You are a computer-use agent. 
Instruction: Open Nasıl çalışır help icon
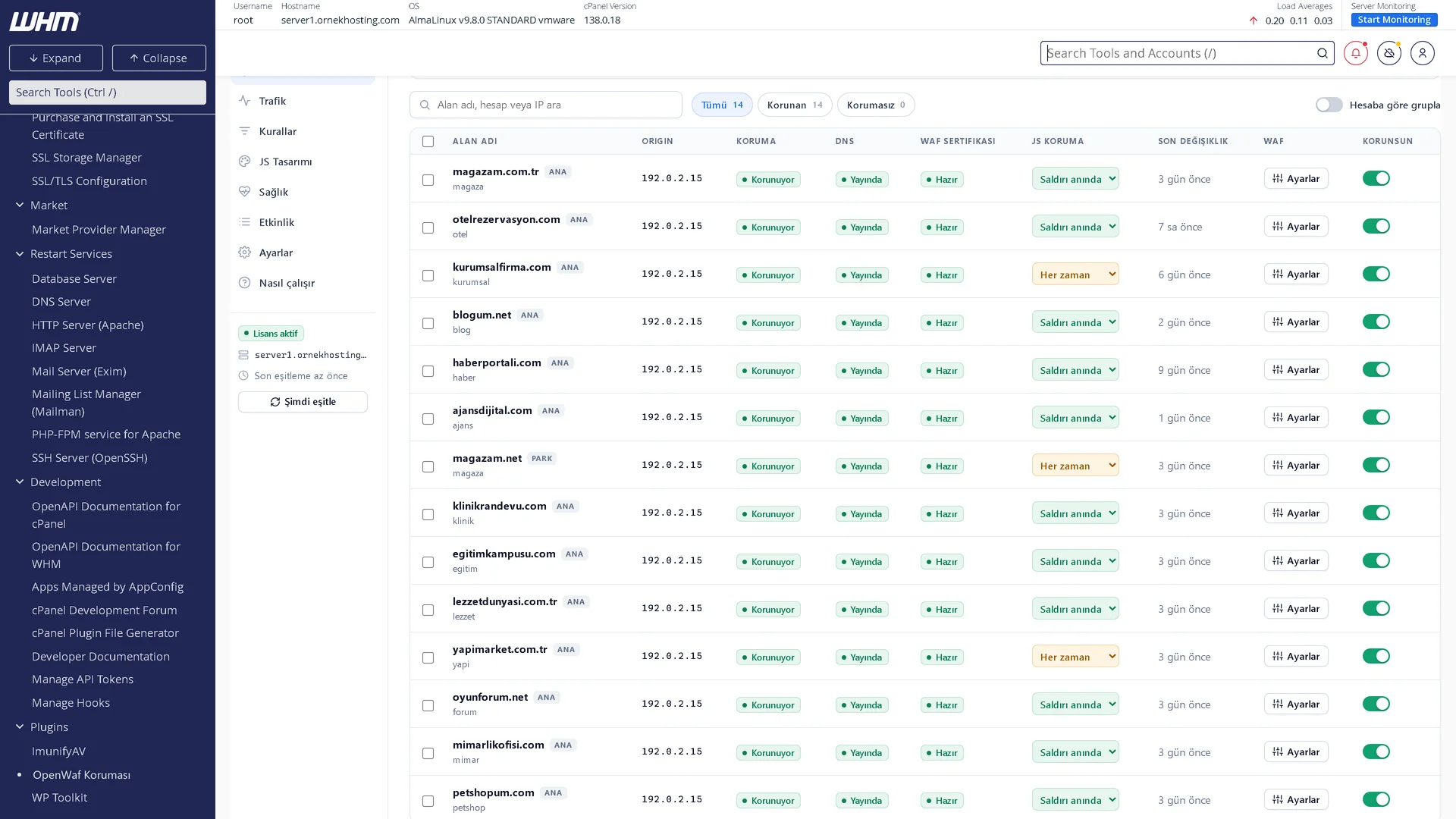coord(244,283)
